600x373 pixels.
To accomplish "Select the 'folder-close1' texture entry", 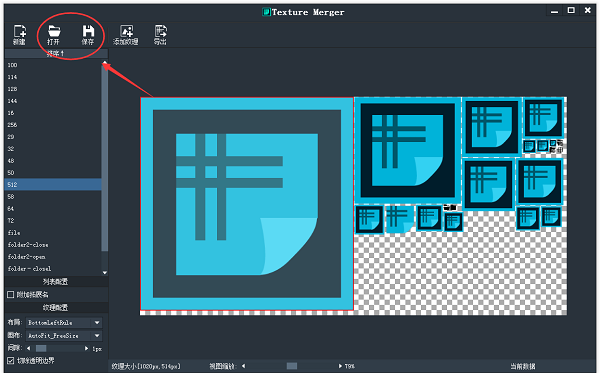I will 53,269.
